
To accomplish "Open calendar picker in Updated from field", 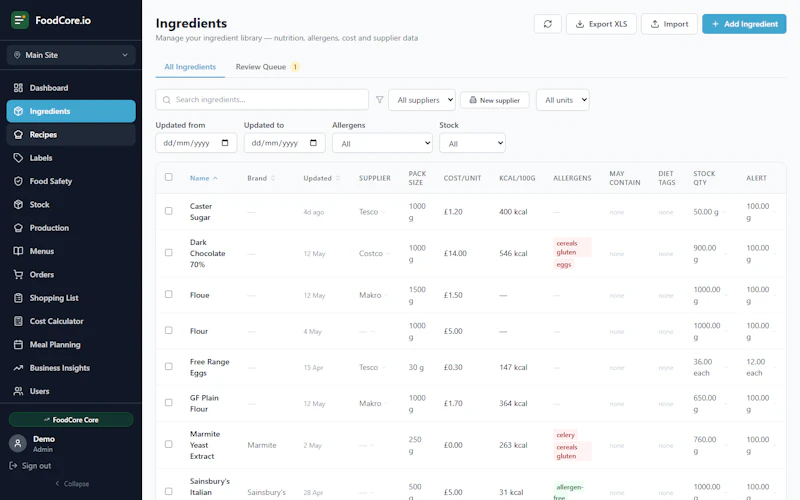I will pyautogui.click(x=225, y=143).
